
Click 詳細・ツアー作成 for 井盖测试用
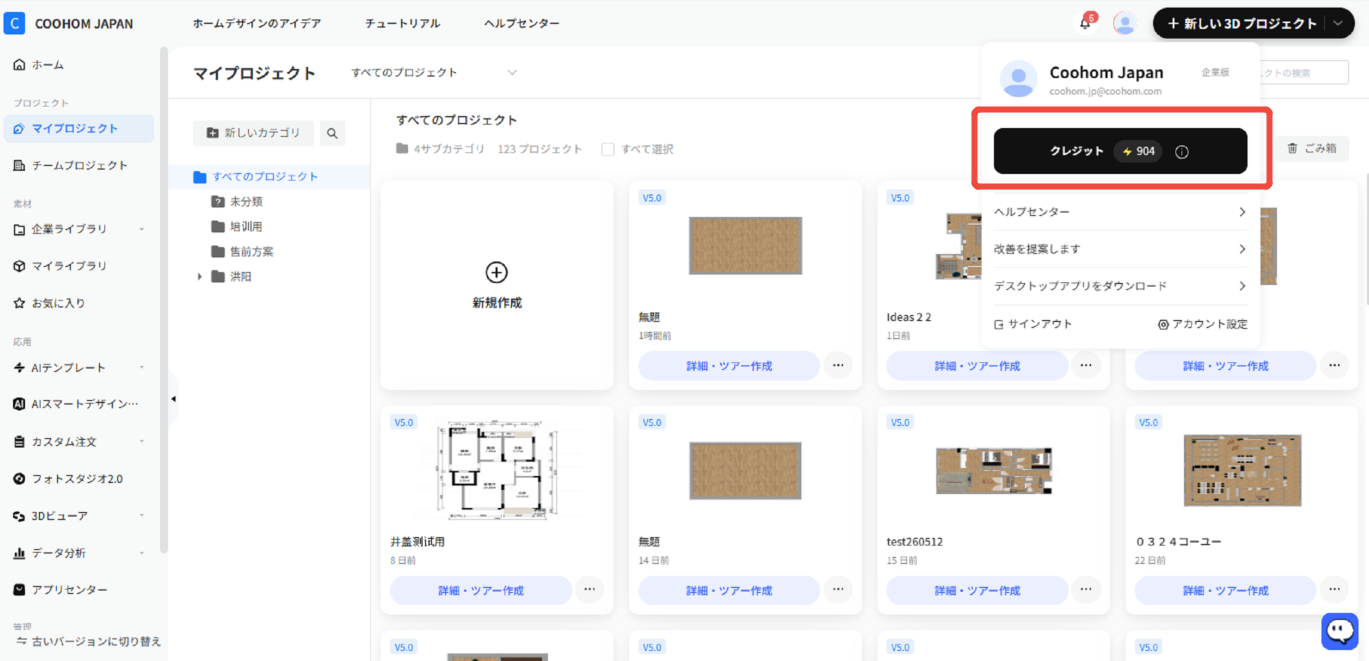point(481,590)
